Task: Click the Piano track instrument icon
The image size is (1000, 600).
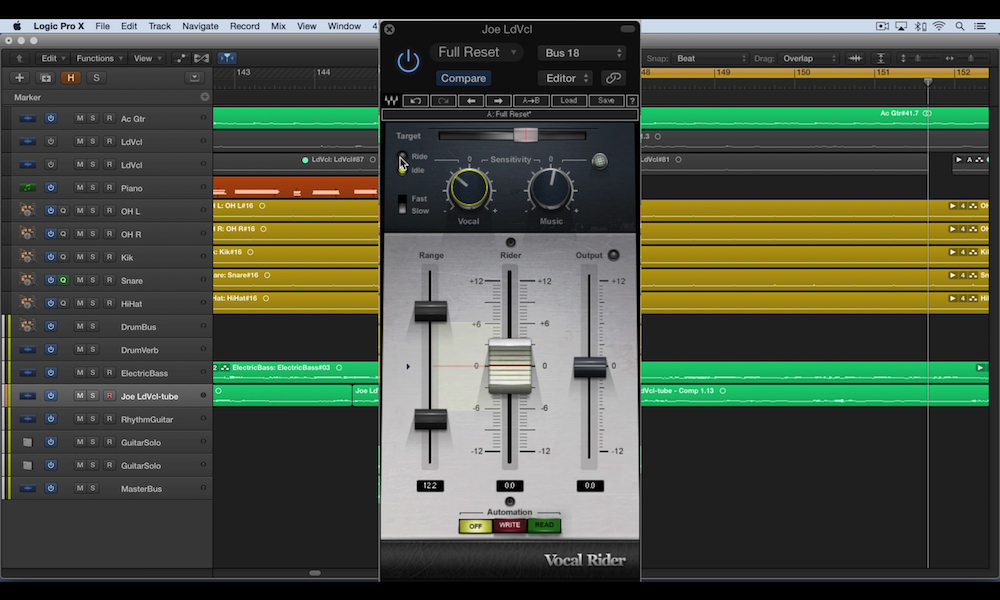Action: click(x=27, y=187)
